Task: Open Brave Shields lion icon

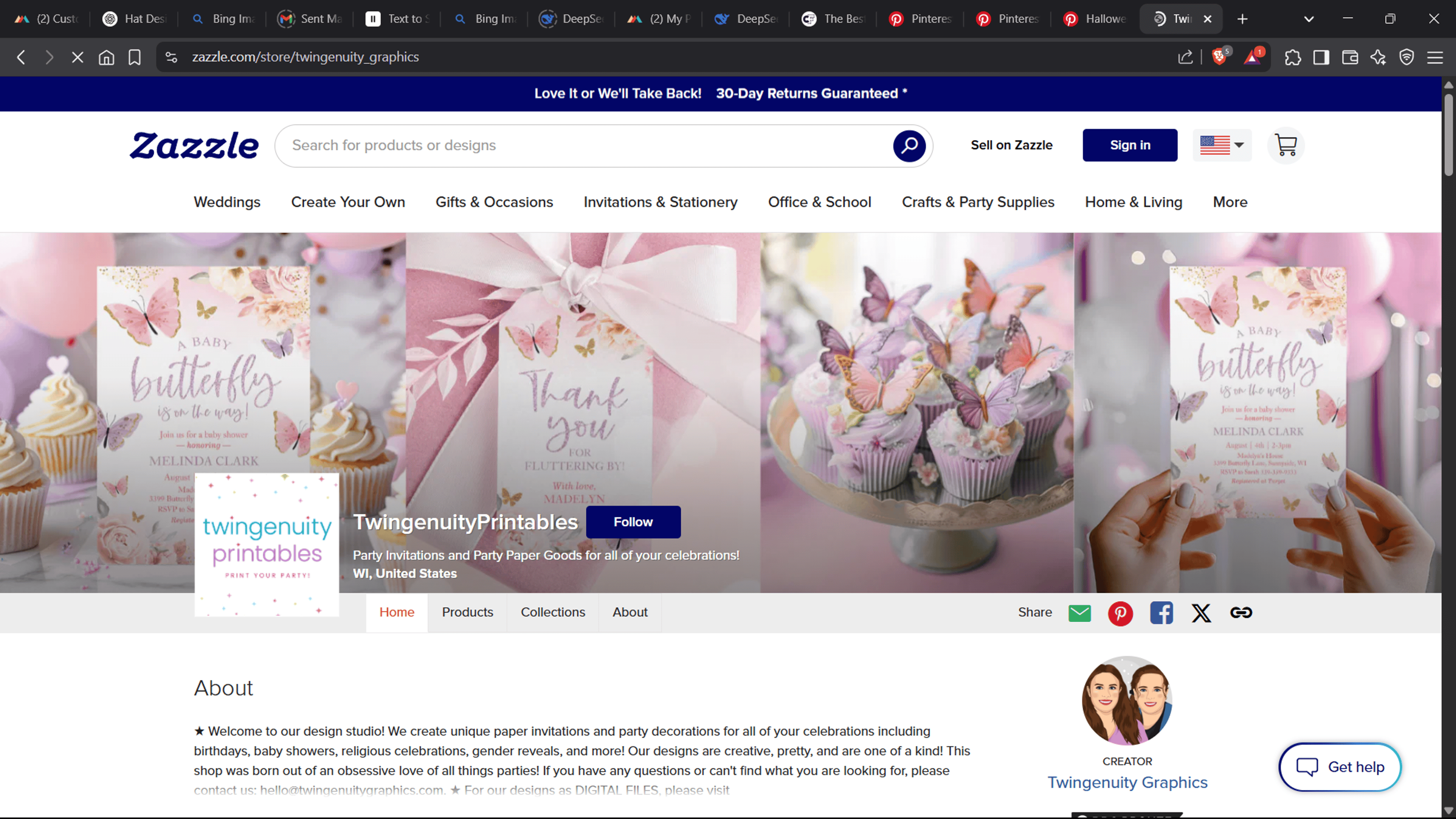Action: pyautogui.click(x=1220, y=57)
